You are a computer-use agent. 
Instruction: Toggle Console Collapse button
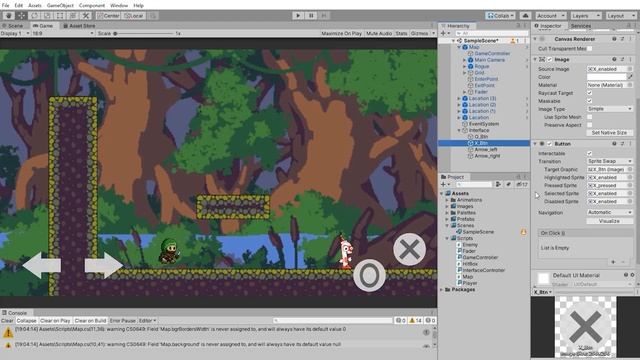pos(27,320)
